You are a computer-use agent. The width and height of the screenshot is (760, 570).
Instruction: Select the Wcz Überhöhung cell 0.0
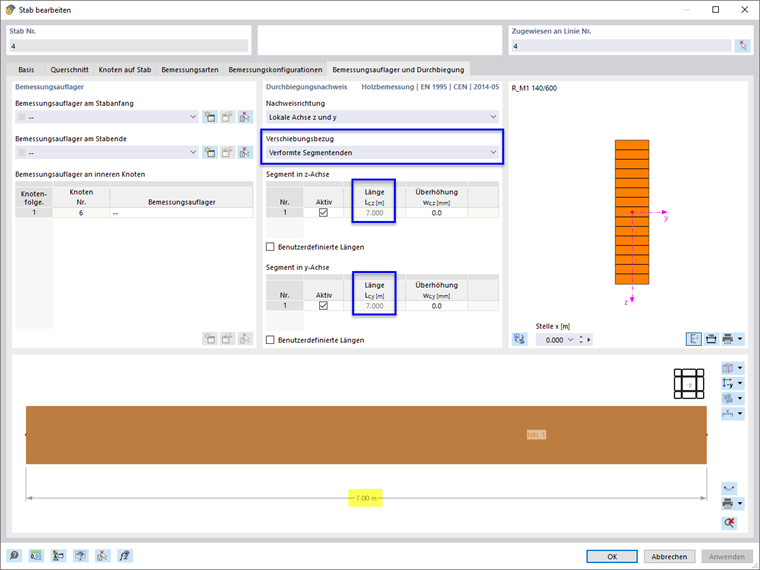436,212
